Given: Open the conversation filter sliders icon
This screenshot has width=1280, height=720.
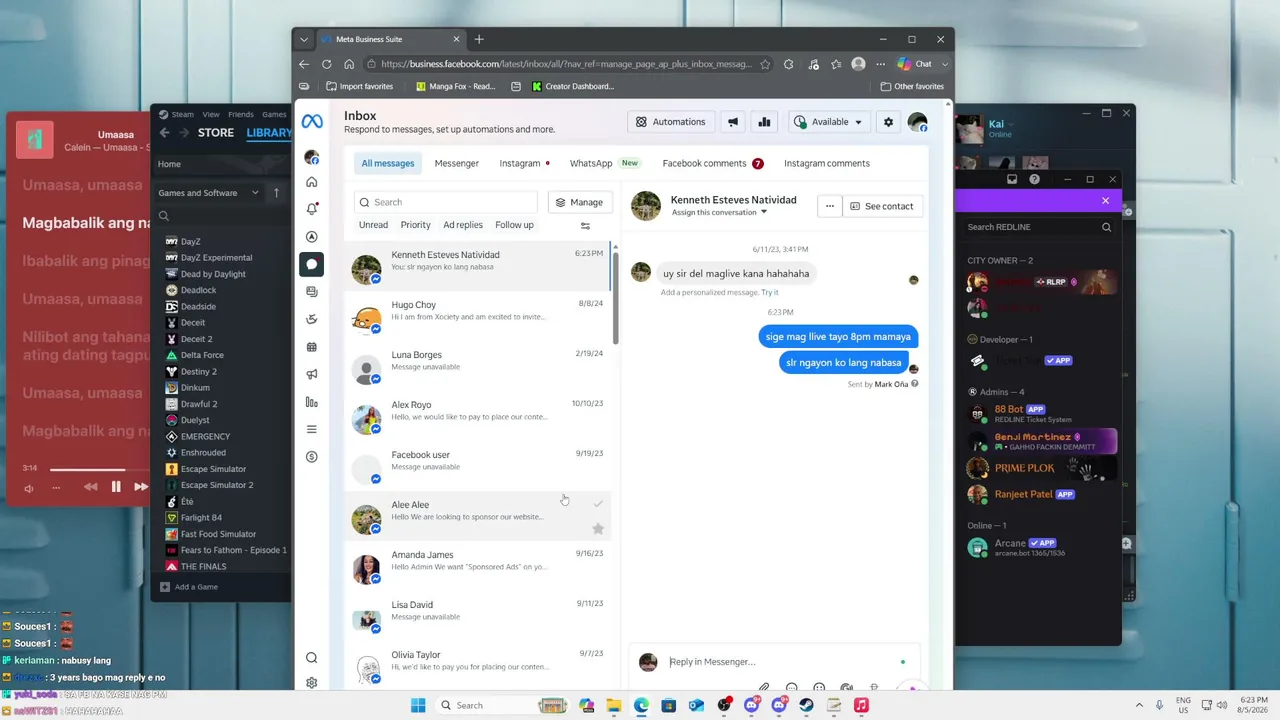Looking at the screenshot, I should [x=586, y=226].
